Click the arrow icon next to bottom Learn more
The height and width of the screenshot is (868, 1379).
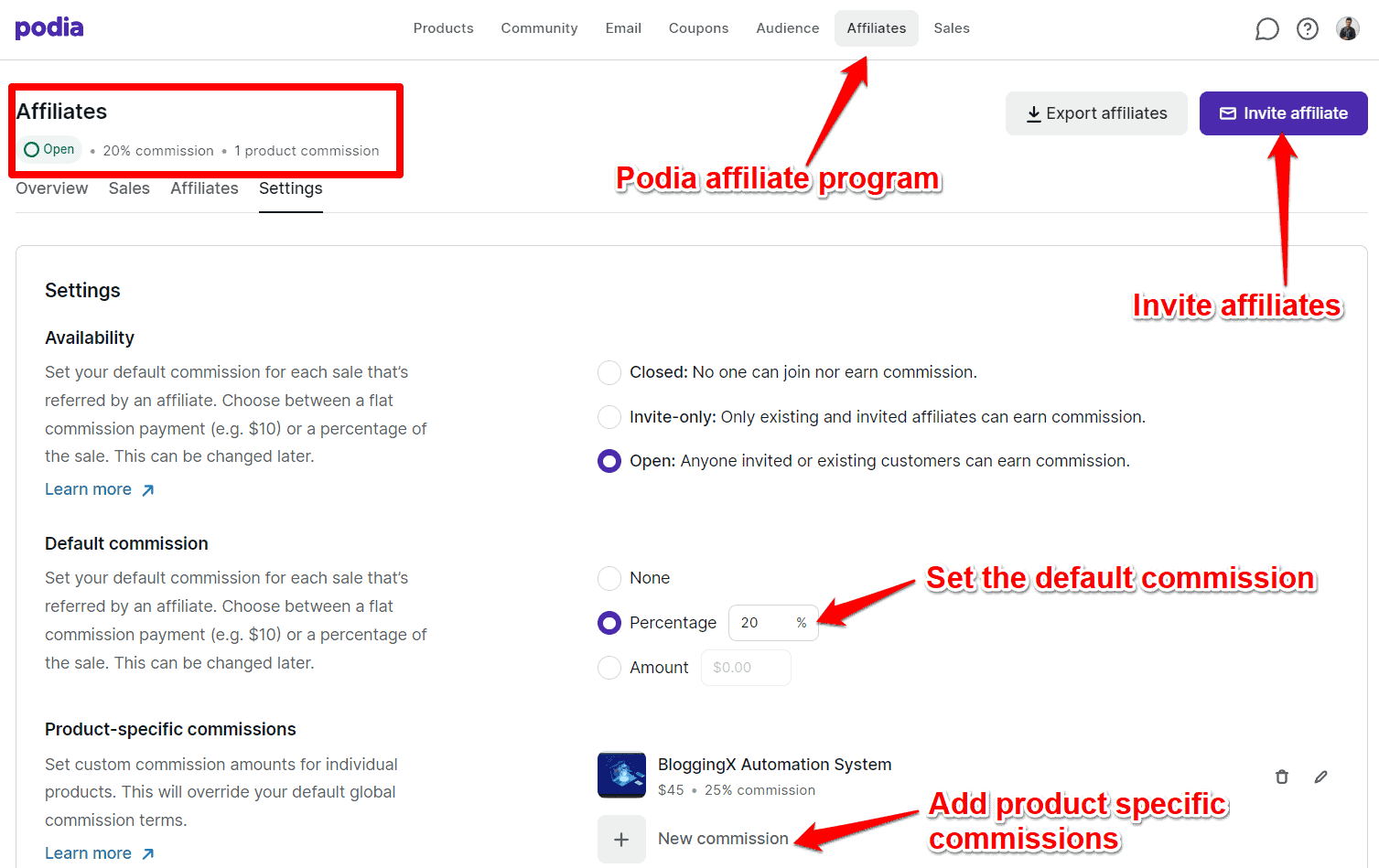coord(147,852)
